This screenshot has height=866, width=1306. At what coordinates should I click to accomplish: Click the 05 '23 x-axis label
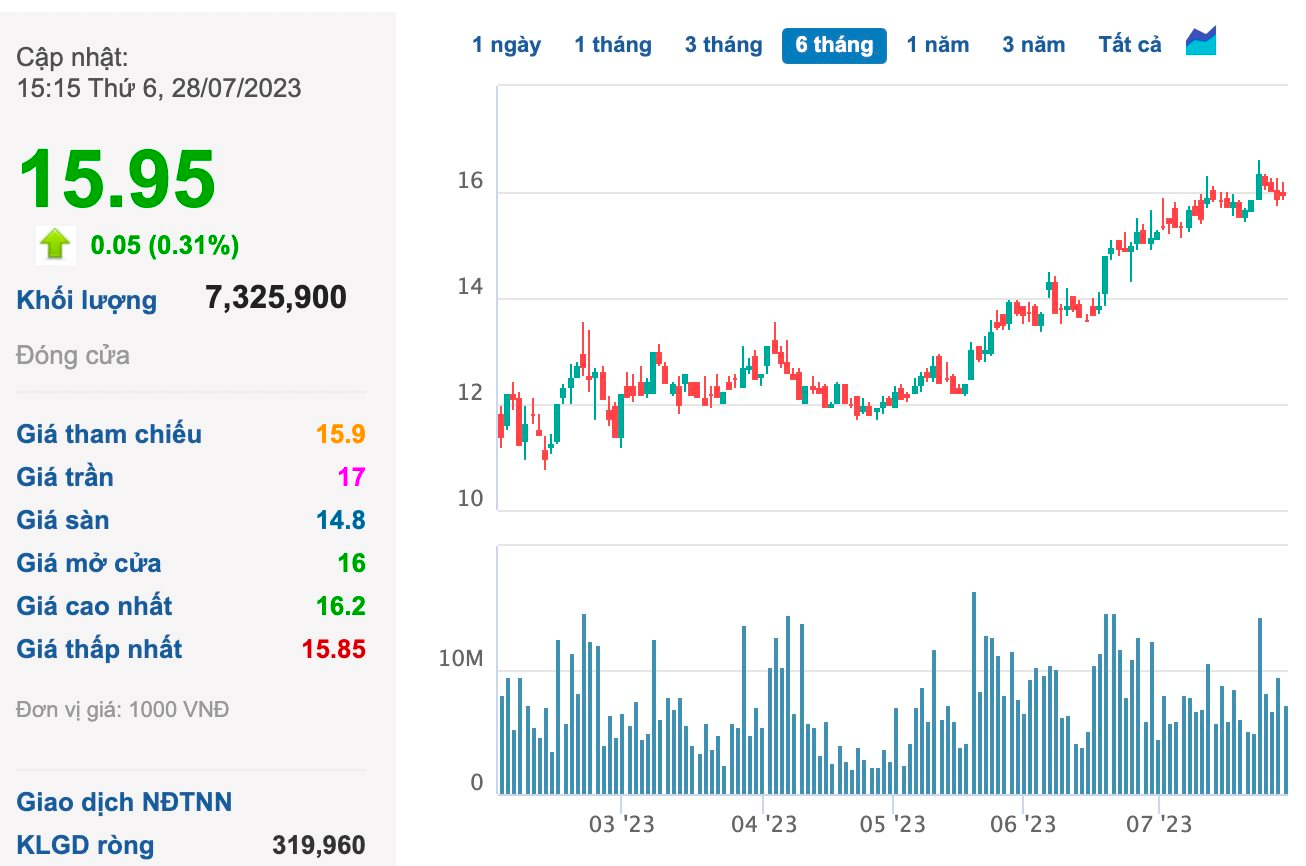[x=892, y=825]
